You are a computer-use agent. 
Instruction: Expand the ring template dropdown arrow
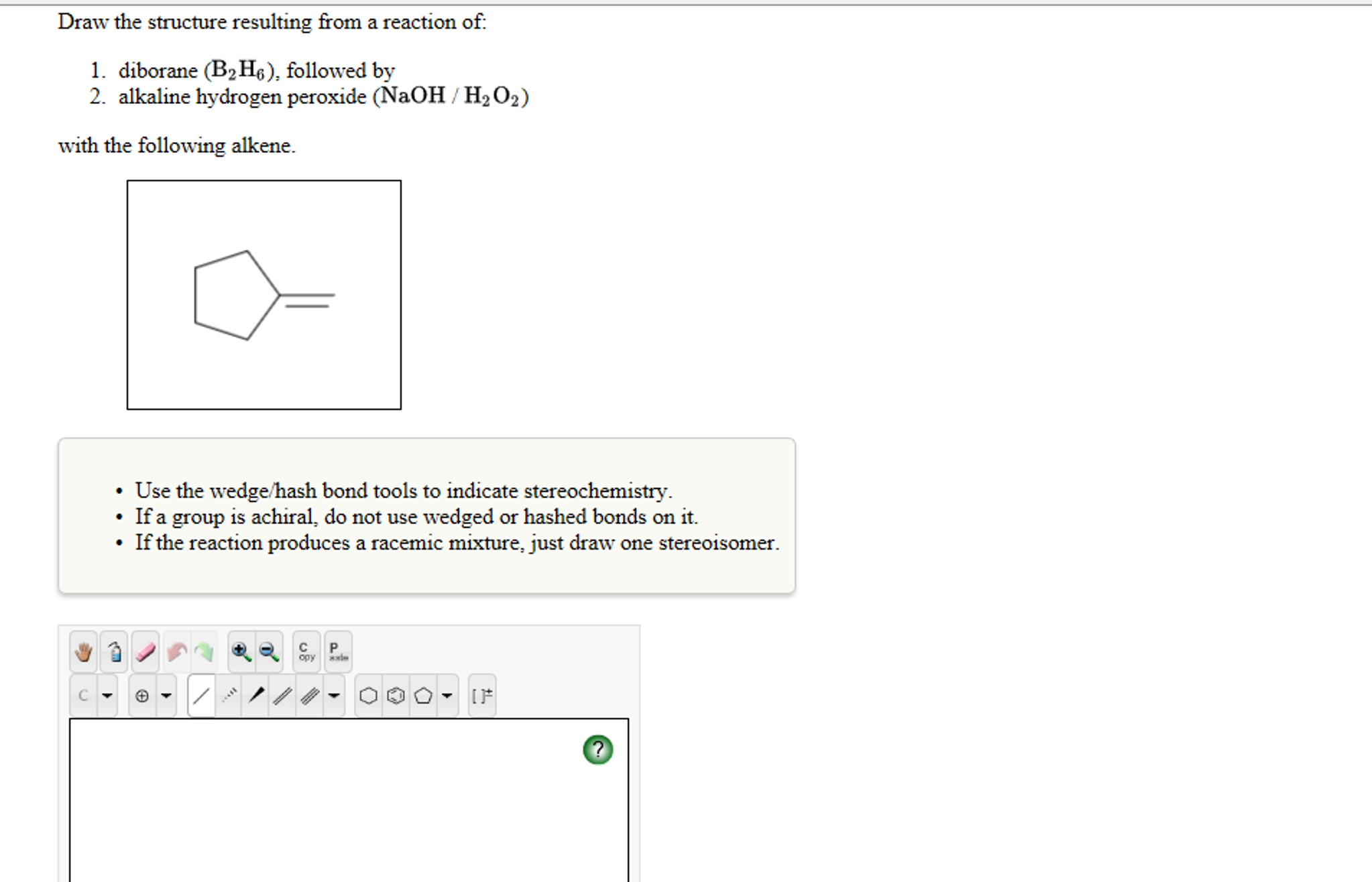click(x=447, y=696)
